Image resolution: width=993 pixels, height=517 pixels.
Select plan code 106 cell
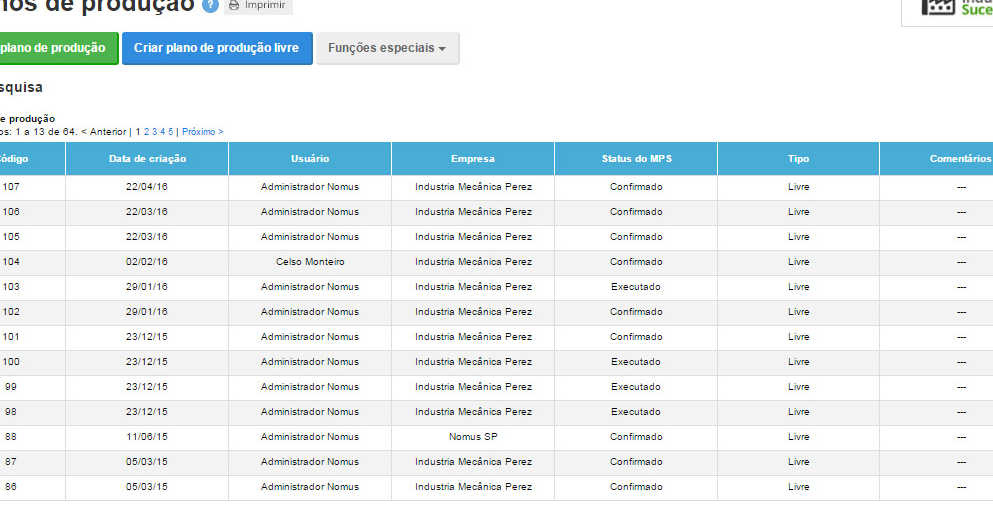click(x=32, y=212)
